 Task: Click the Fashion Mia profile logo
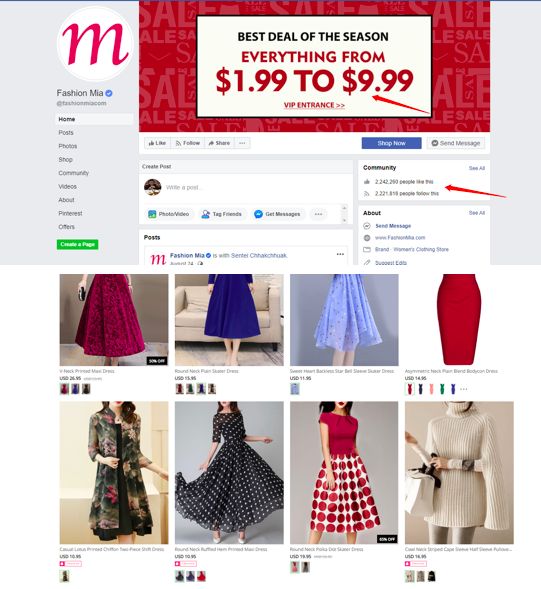[95, 43]
